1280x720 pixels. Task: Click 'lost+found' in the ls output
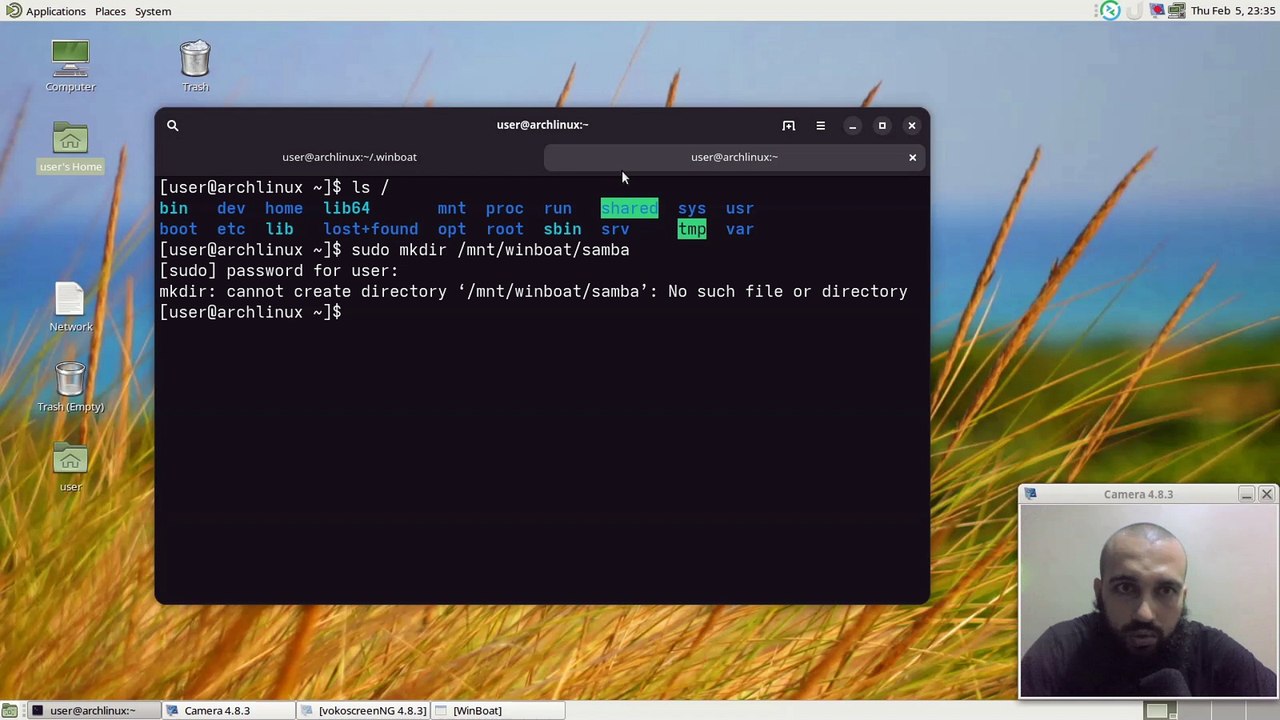[370, 229]
